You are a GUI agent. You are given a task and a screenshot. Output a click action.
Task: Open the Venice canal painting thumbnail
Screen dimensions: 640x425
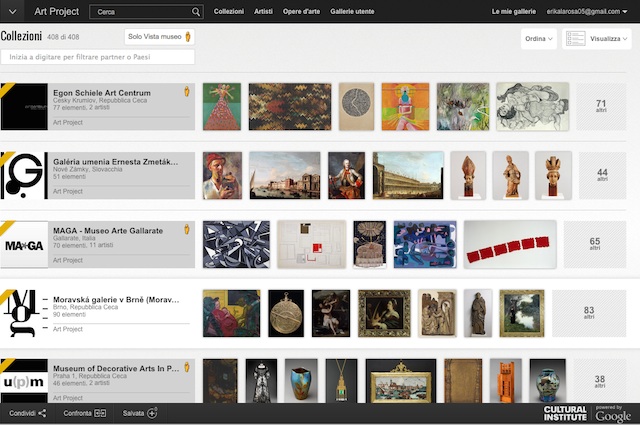pyautogui.click(x=285, y=176)
